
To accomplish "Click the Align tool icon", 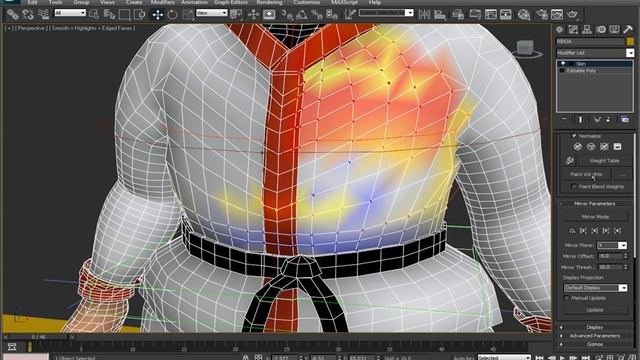I will (x=440, y=15).
